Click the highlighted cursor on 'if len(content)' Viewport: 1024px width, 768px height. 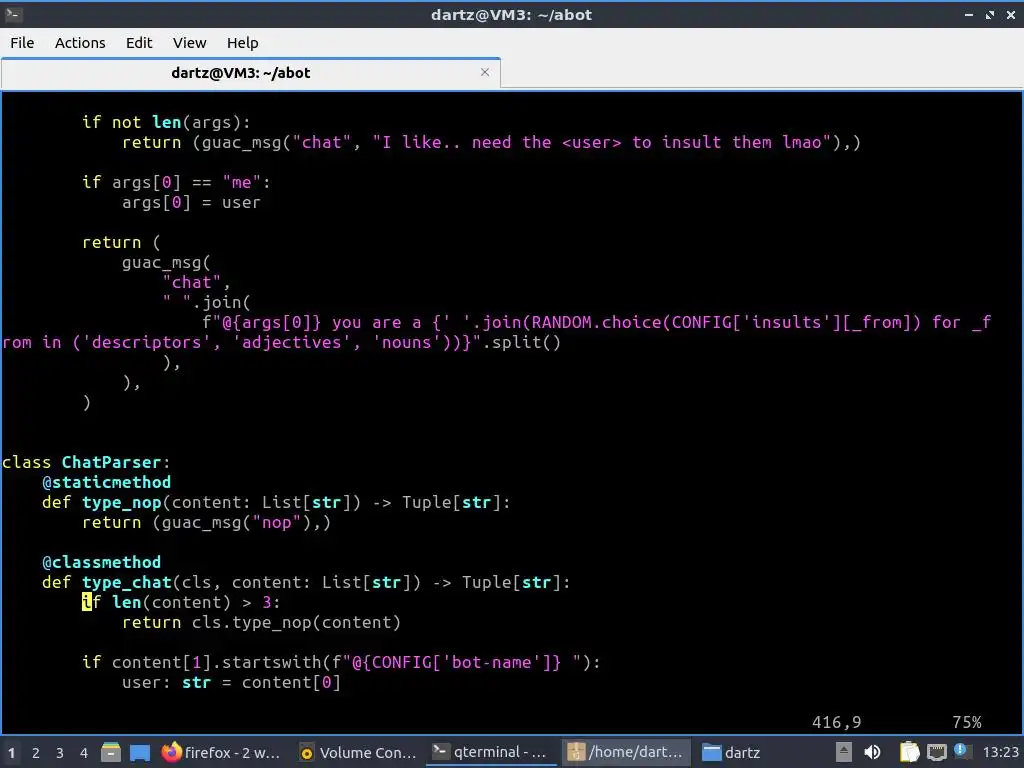87,602
